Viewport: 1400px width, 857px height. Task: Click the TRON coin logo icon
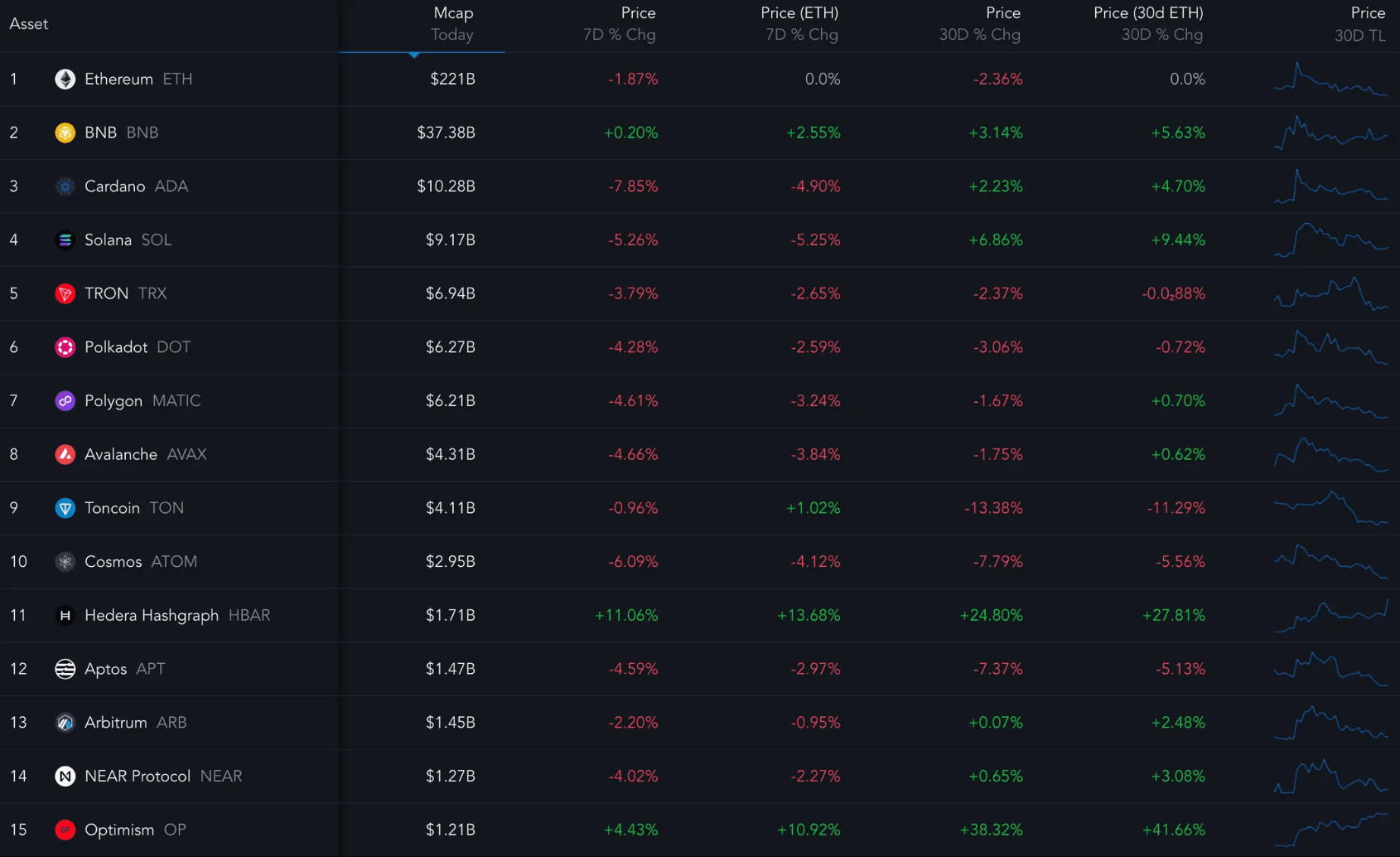(65, 293)
